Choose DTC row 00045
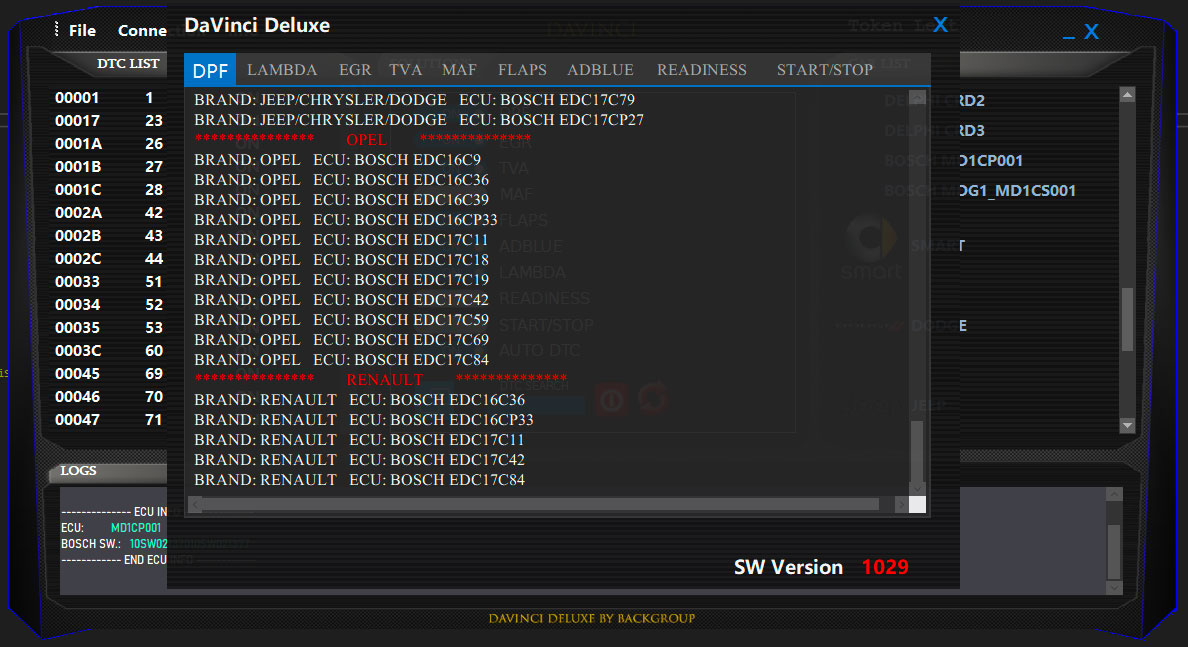1188x647 pixels. 109,374
